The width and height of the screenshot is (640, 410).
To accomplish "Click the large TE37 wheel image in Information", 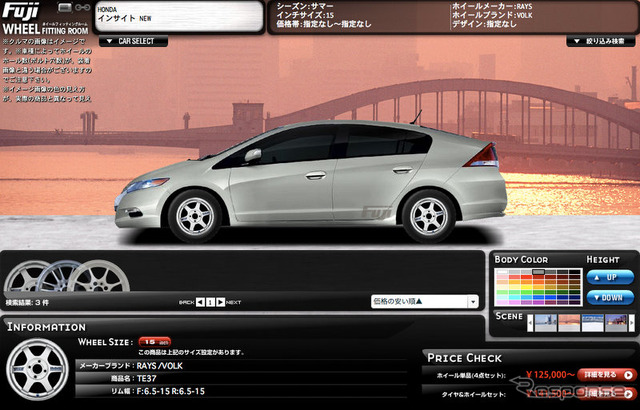I will 38,370.
